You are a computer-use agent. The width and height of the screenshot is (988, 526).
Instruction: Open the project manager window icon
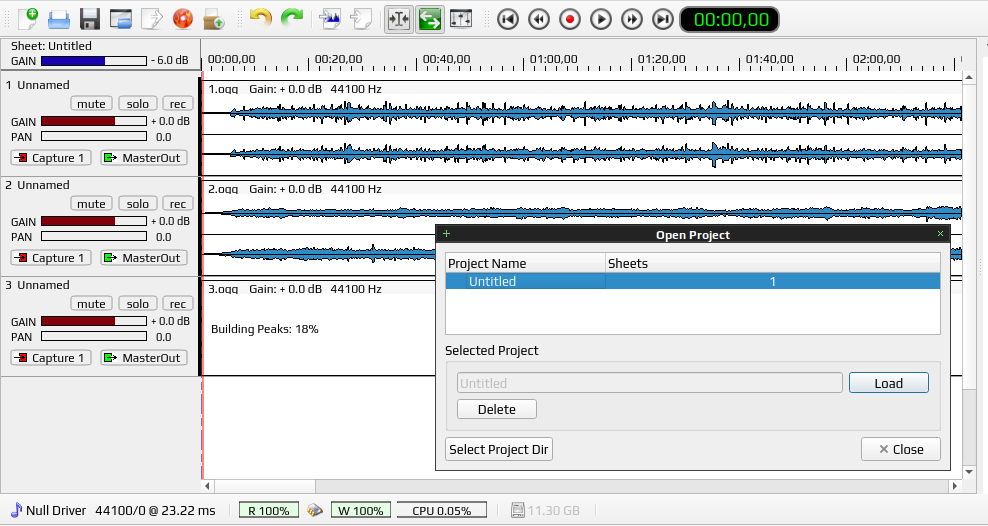(121, 19)
